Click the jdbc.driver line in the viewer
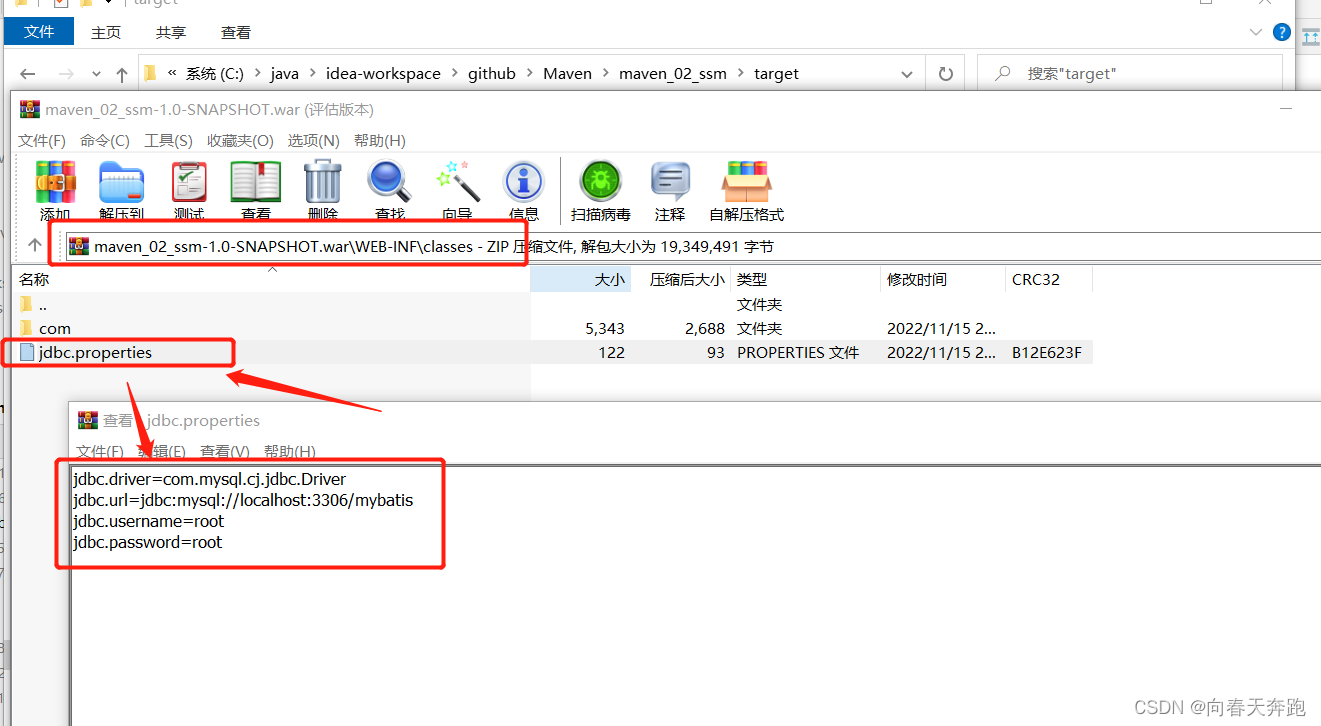Screen dimensions: 1321x726 click(209, 479)
